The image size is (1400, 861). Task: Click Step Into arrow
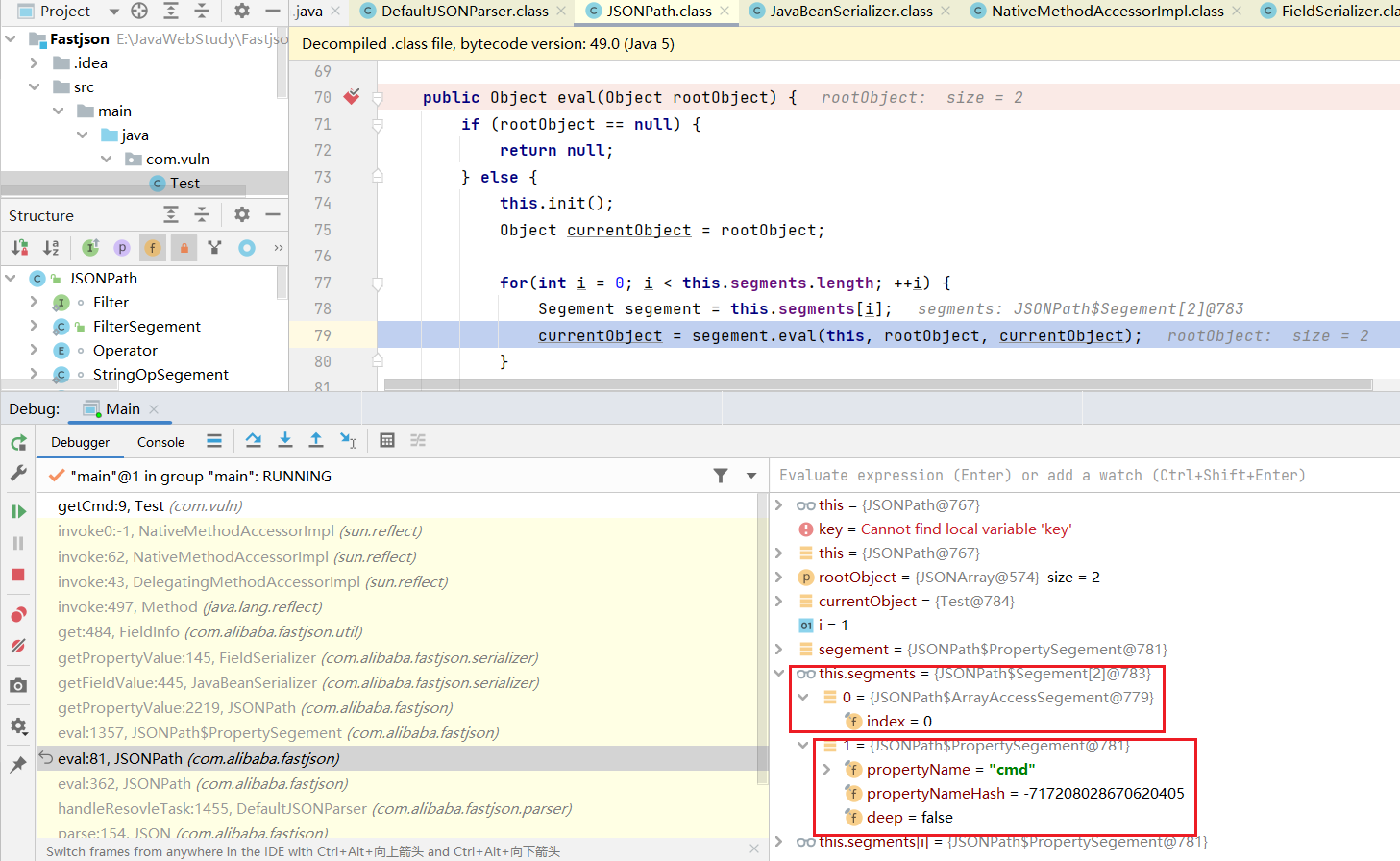click(285, 440)
